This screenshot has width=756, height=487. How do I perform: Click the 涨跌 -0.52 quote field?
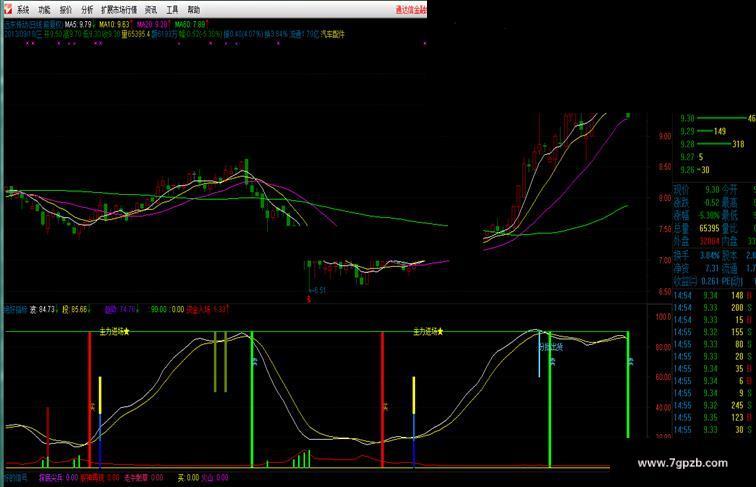click(x=697, y=203)
